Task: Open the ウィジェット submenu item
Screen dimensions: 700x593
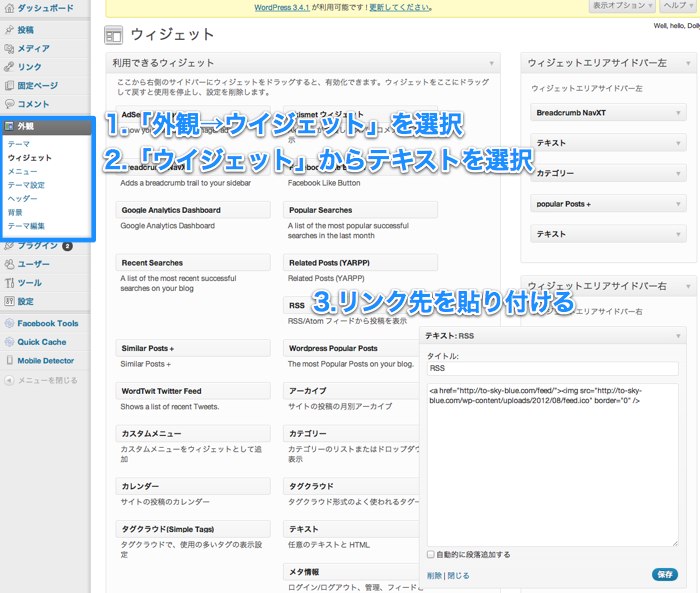Action: pyautogui.click(x=29, y=158)
